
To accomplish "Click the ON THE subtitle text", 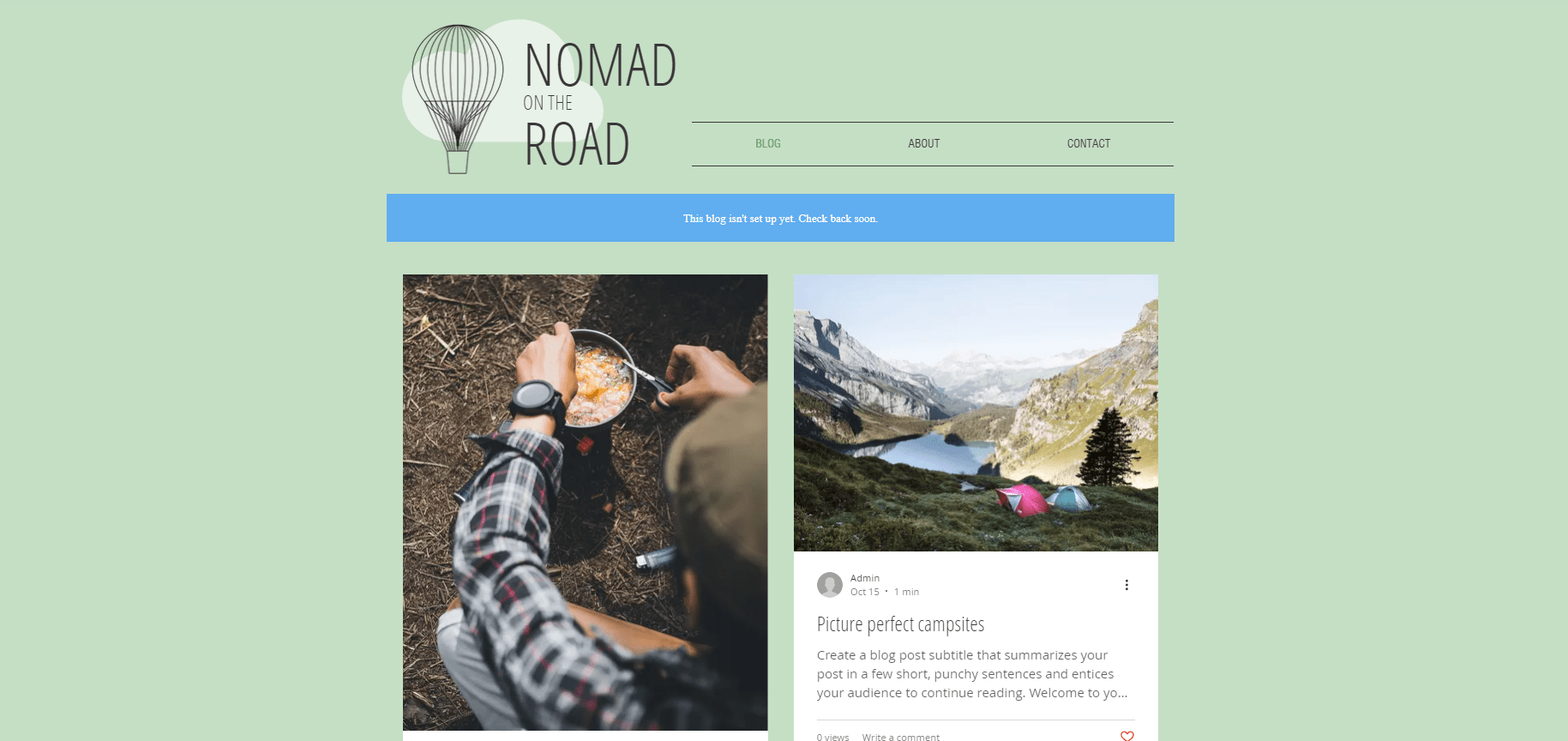I will click(x=548, y=103).
